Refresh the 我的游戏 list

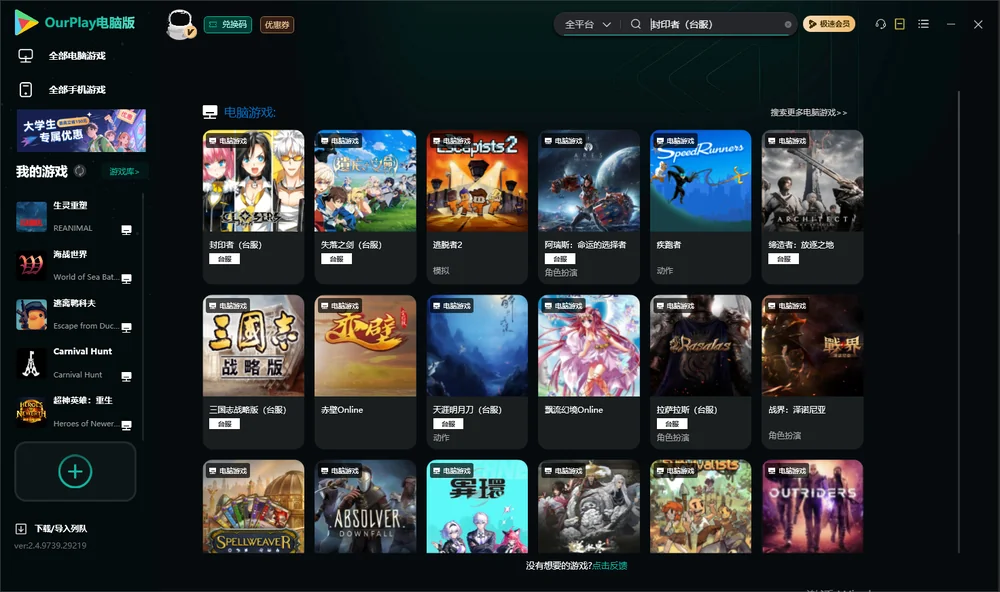click(x=80, y=171)
